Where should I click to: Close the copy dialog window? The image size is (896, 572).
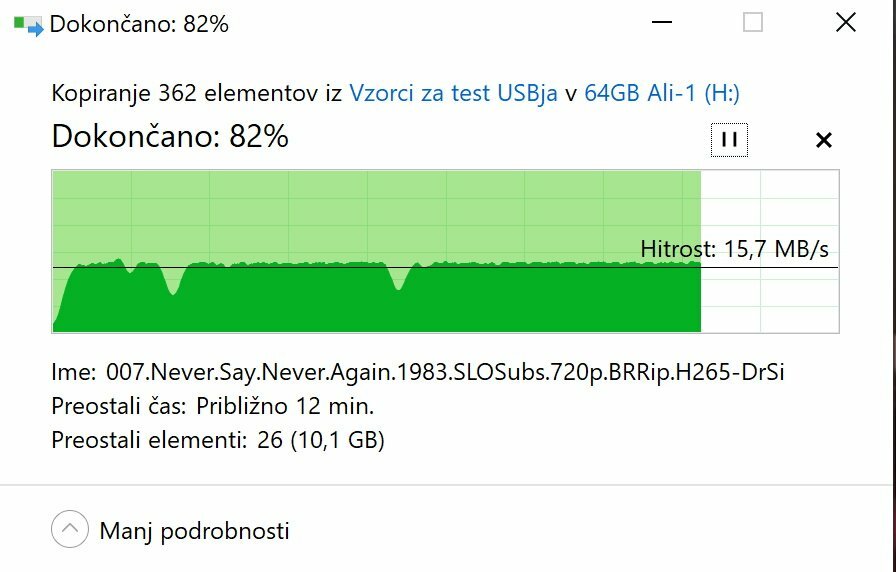coord(846,23)
